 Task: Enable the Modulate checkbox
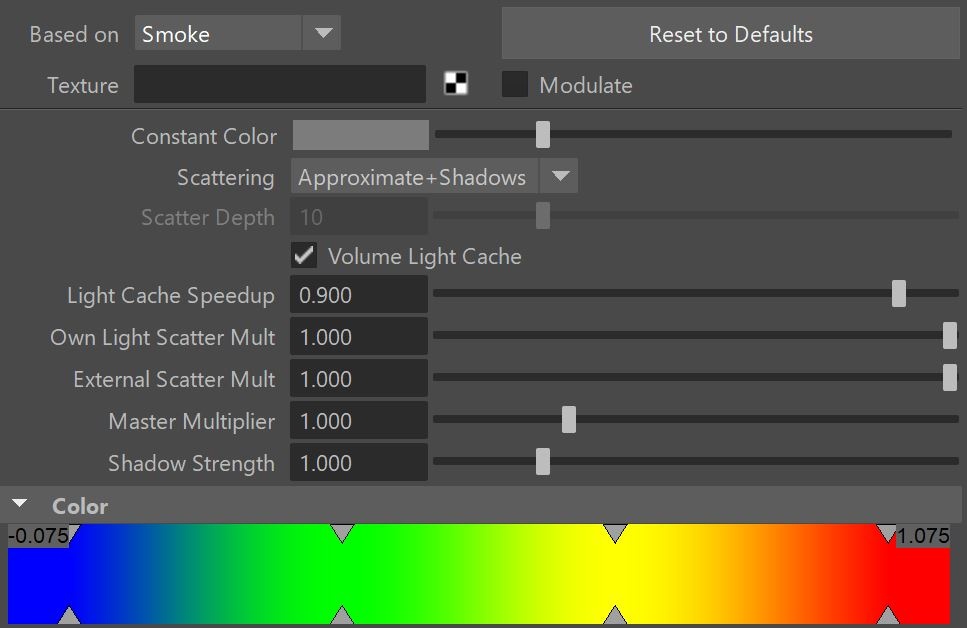[x=515, y=84]
